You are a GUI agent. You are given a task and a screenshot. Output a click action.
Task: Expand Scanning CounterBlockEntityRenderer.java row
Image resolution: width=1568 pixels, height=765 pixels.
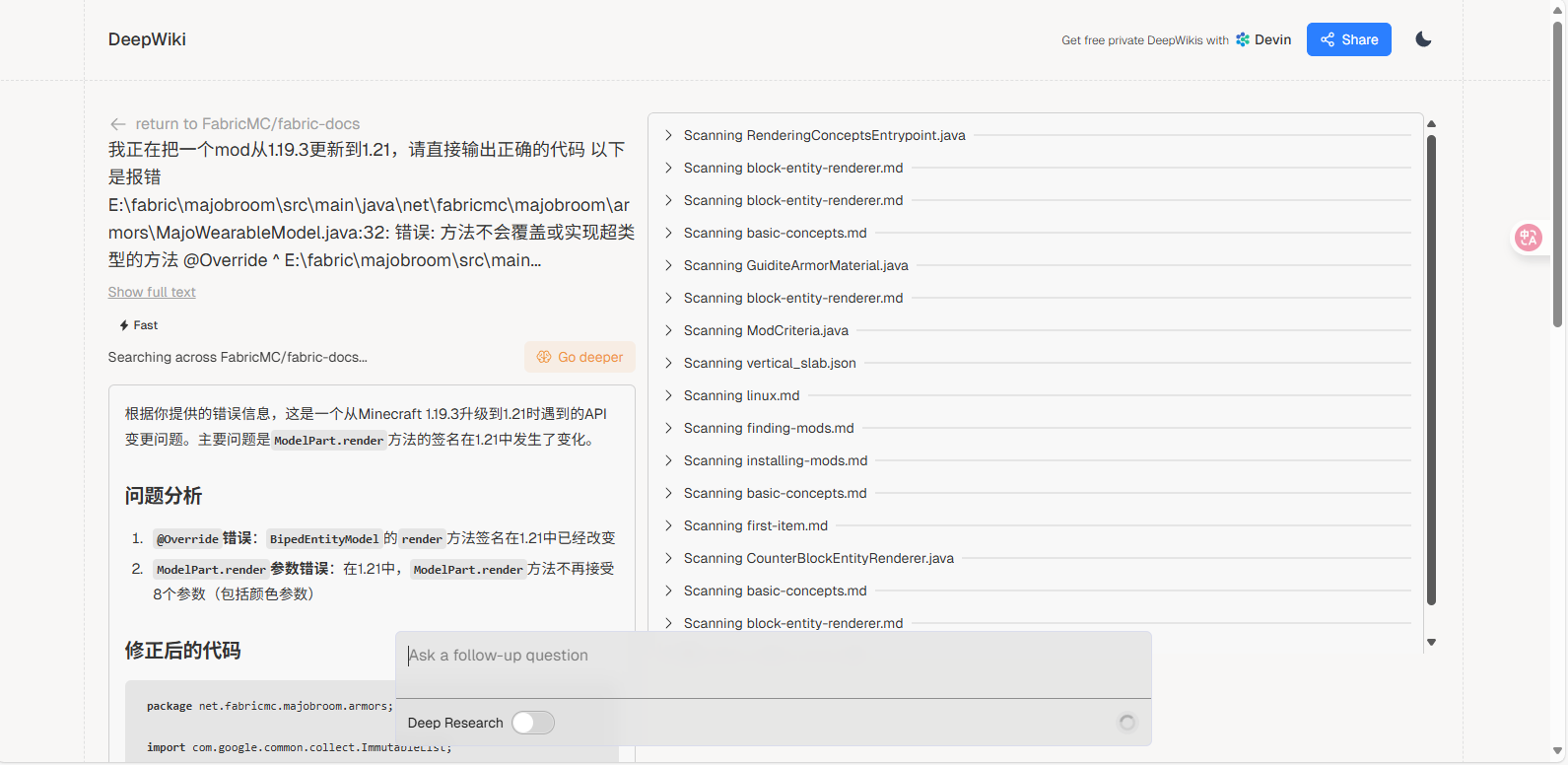point(1038,558)
